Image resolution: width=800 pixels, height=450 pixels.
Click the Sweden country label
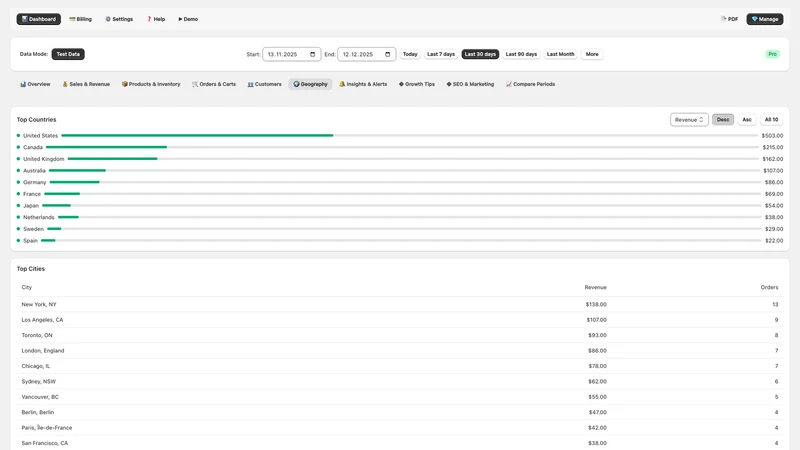pos(33,229)
